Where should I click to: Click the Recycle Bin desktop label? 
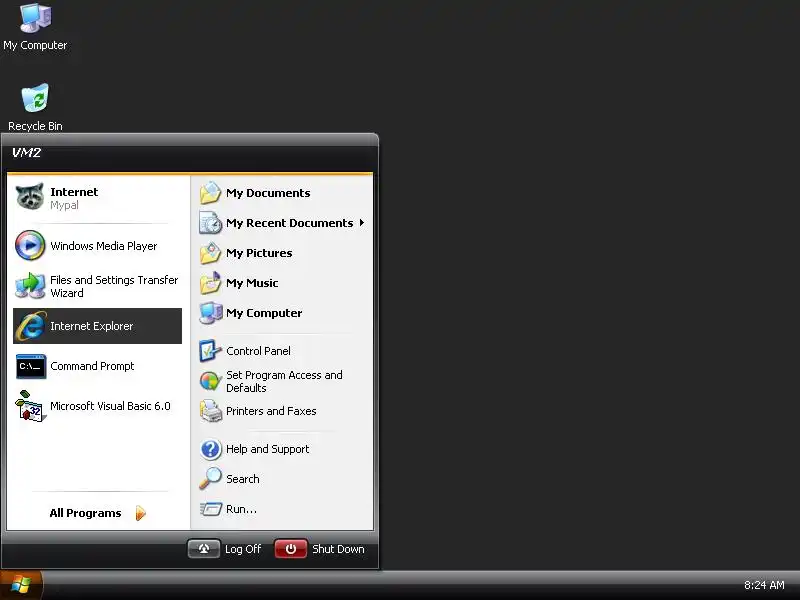coord(35,126)
